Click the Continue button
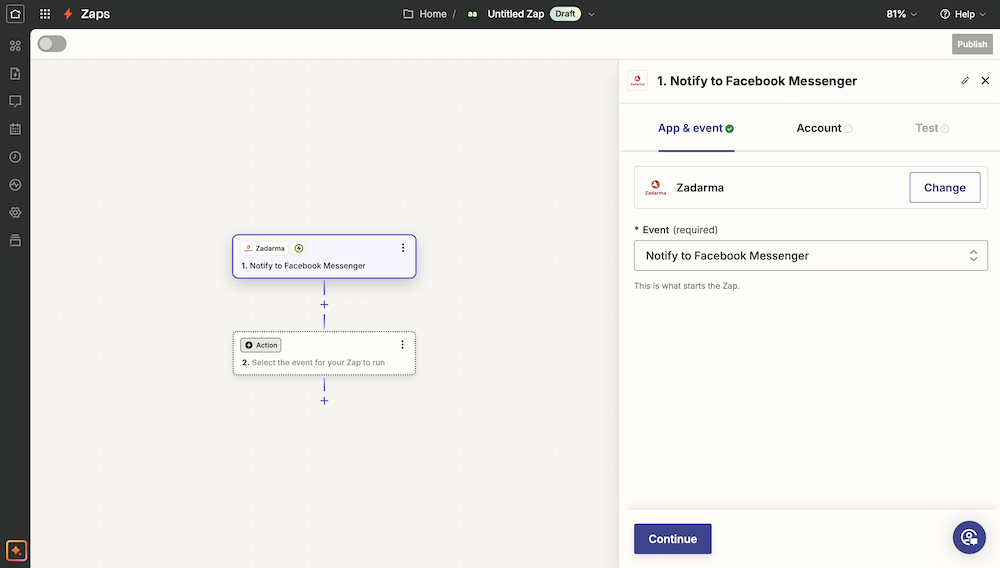The height and width of the screenshot is (568, 1000). (x=672, y=539)
